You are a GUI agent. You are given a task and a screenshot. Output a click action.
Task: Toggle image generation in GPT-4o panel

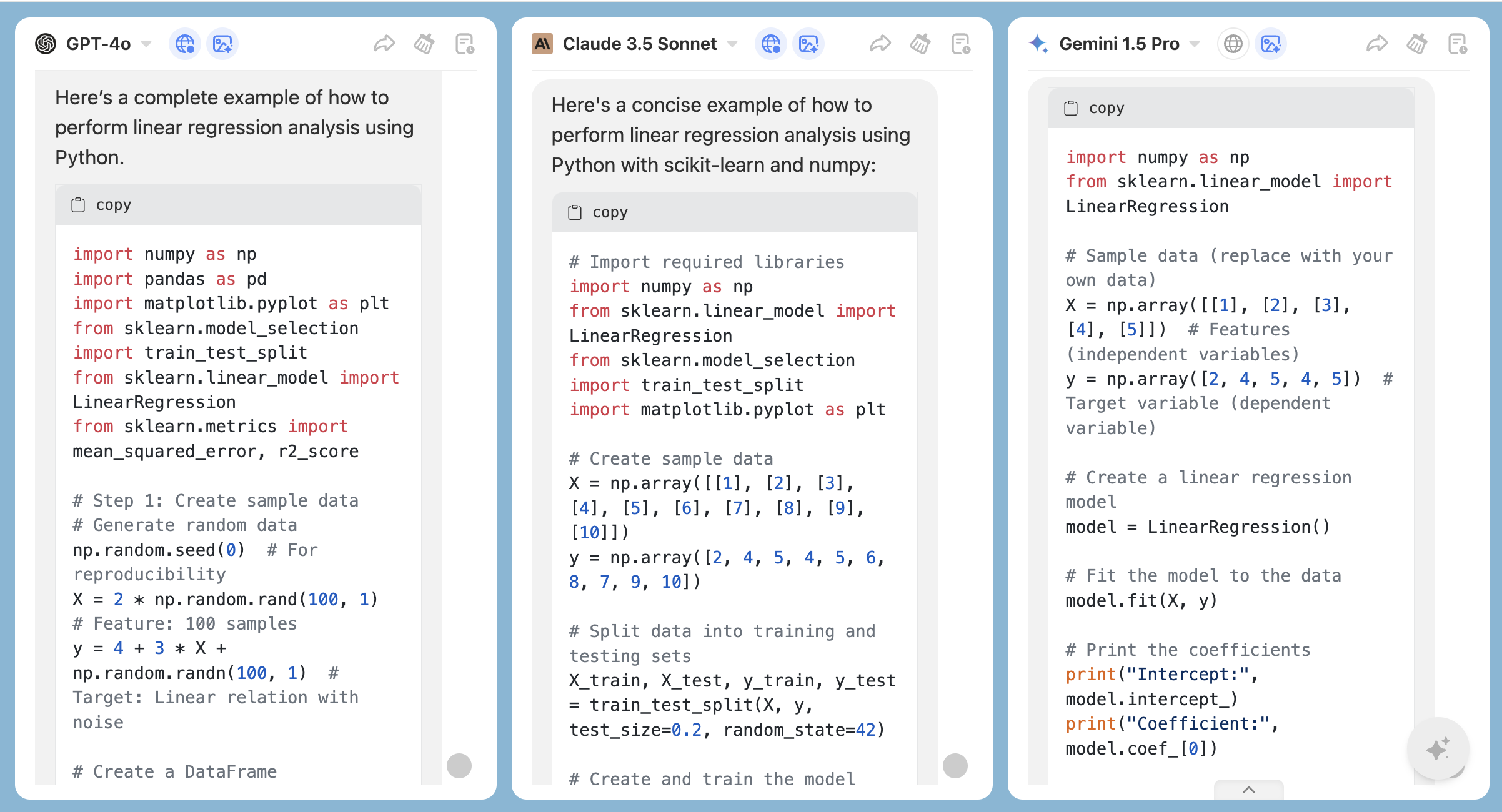[222, 44]
